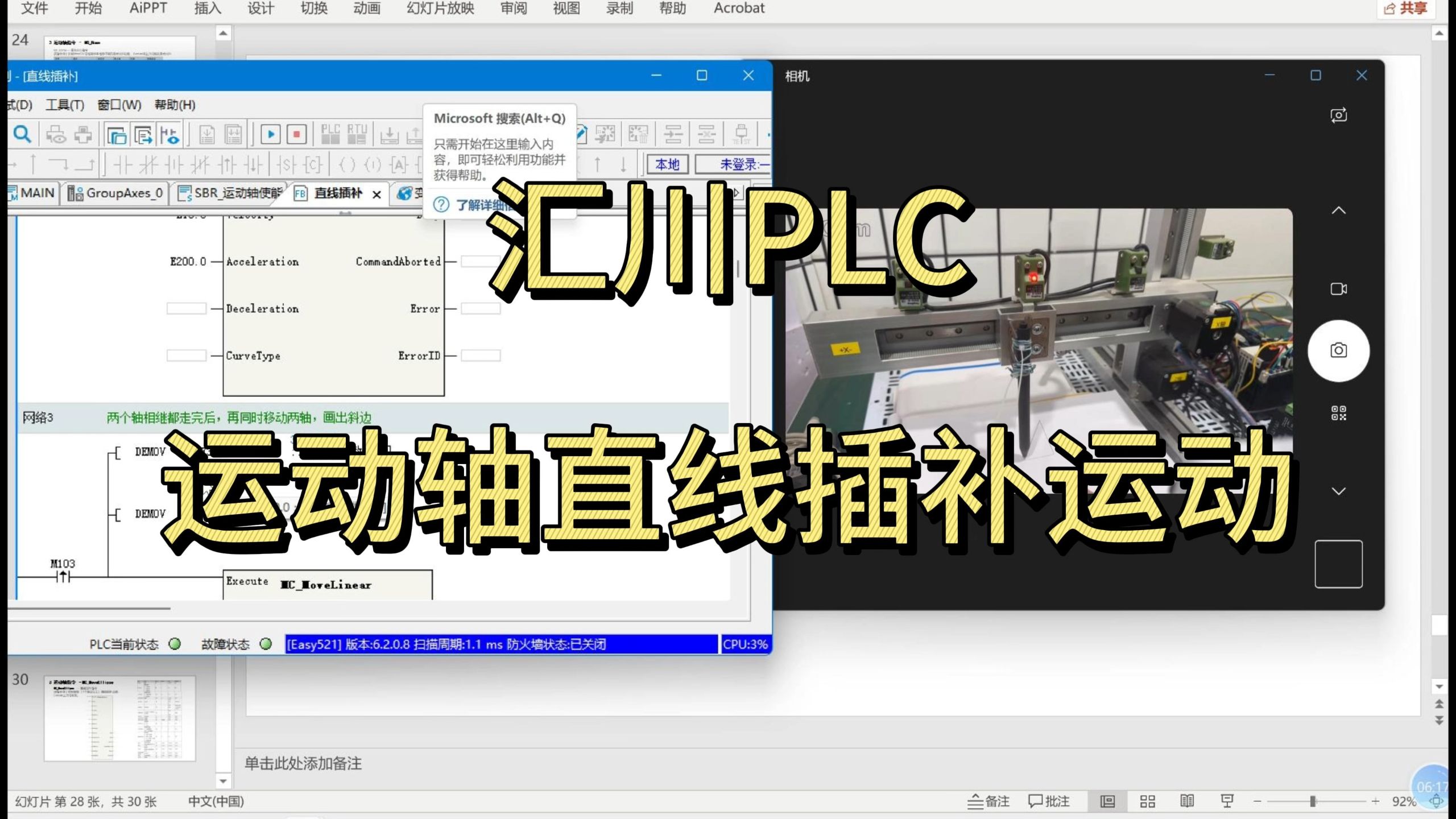Switch to the MAIN program tab

point(32,193)
